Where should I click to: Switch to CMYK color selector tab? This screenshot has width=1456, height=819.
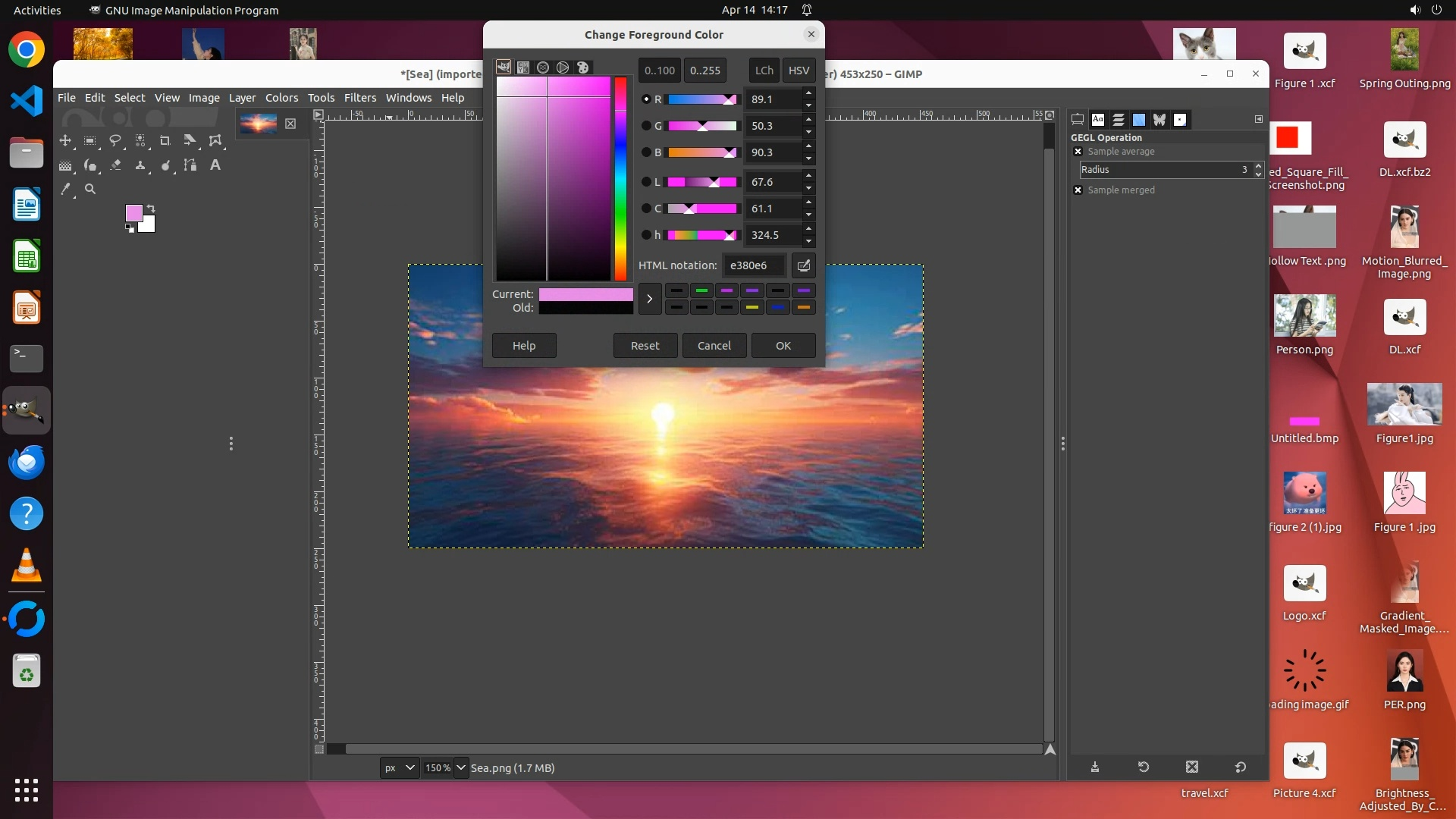pos(523,67)
